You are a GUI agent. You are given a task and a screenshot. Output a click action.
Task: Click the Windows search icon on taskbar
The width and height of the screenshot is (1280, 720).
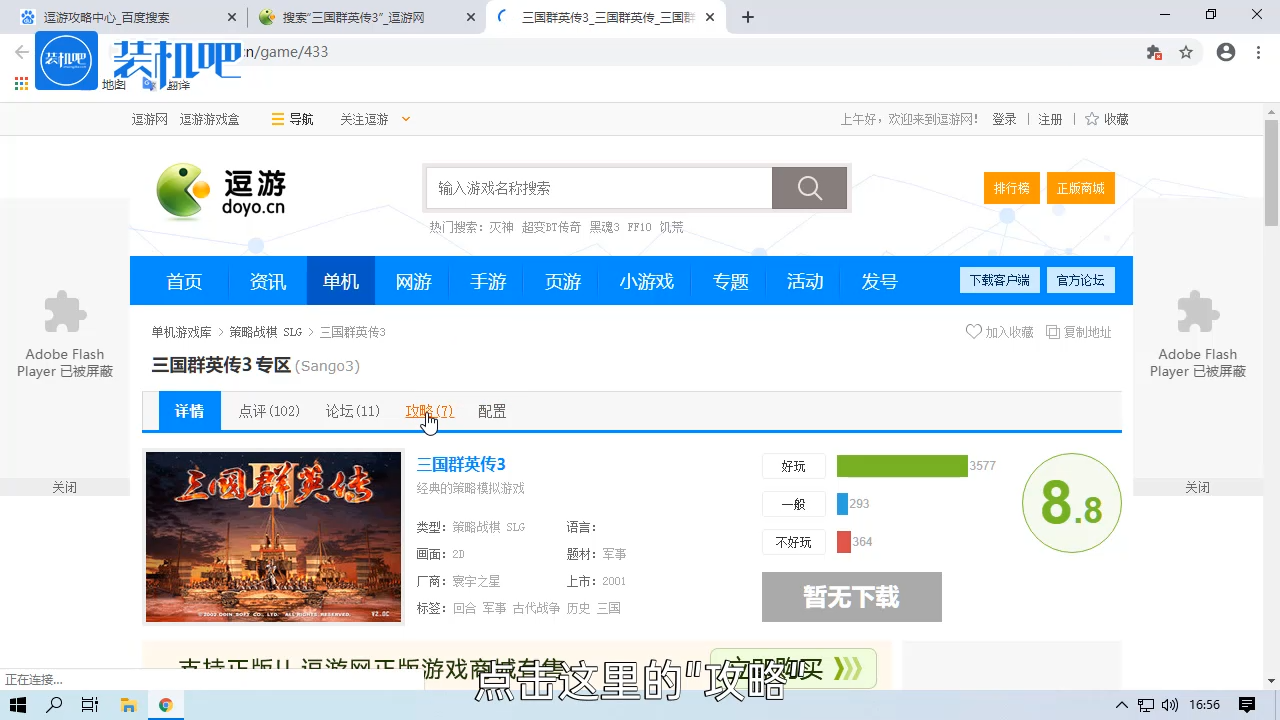53,705
